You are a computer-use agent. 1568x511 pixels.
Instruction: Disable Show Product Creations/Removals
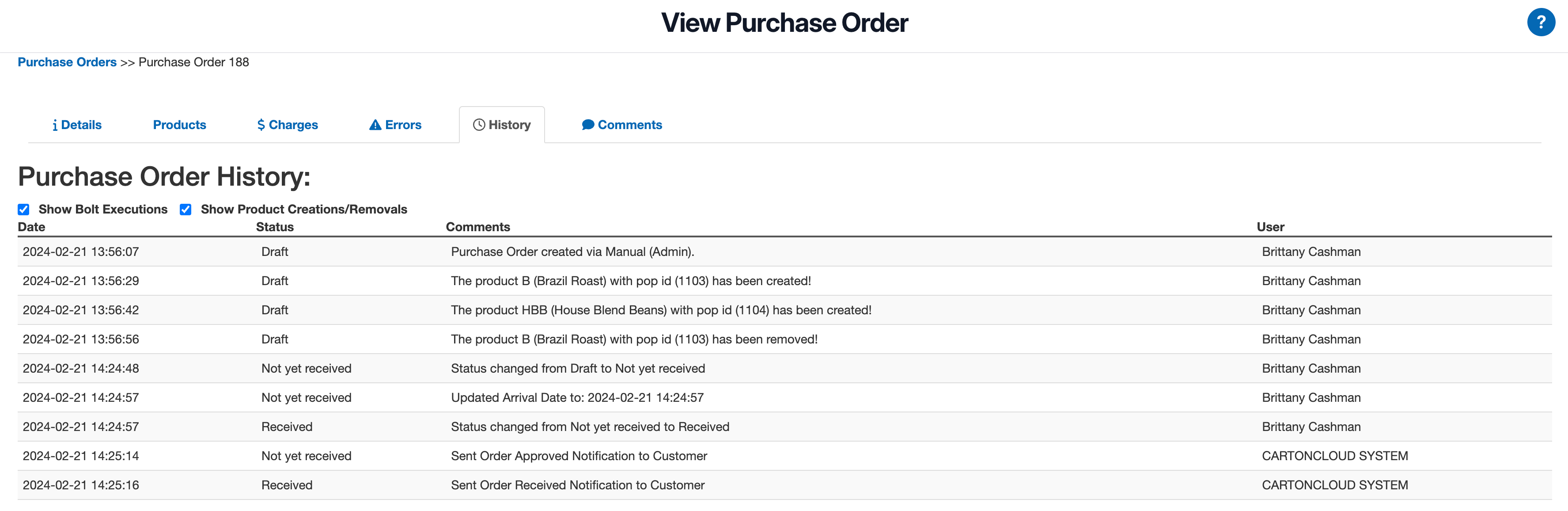[185, 210]
